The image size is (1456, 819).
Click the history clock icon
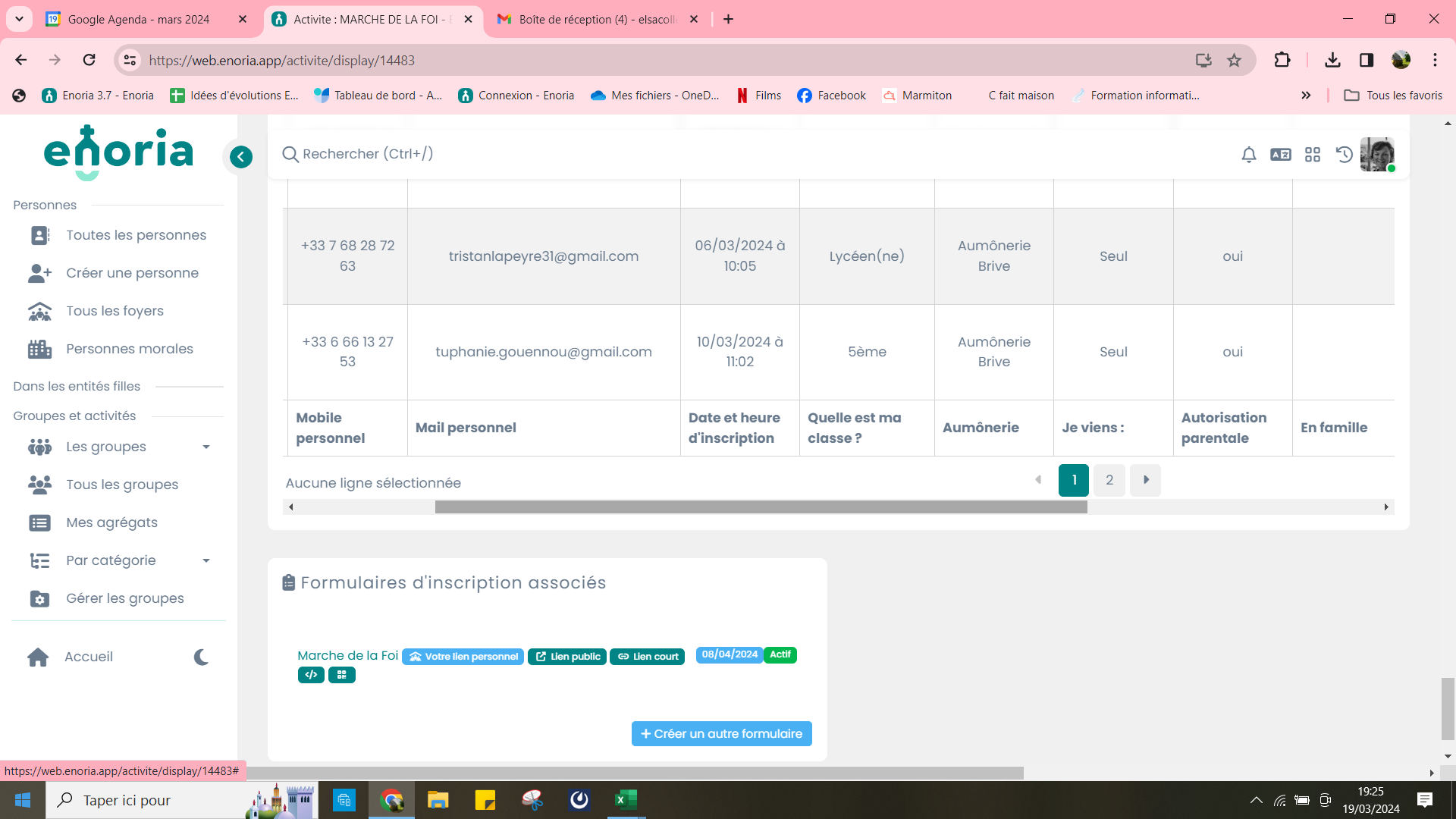coord(1345,155)
